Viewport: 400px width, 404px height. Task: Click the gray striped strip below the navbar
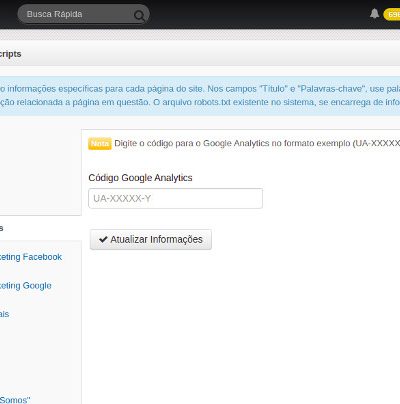tap(200, 35)
